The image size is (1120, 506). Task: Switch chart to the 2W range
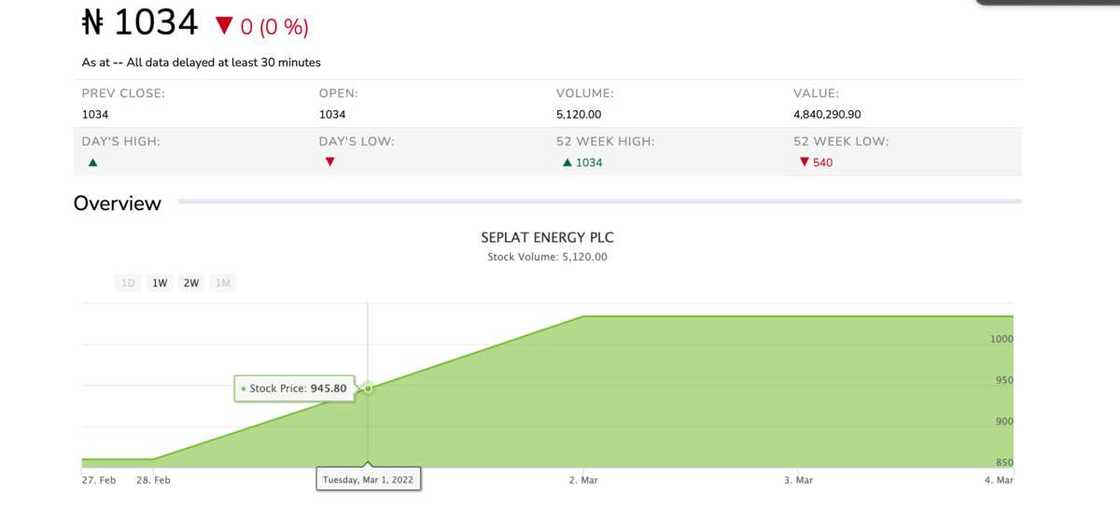tap(191, 283)
